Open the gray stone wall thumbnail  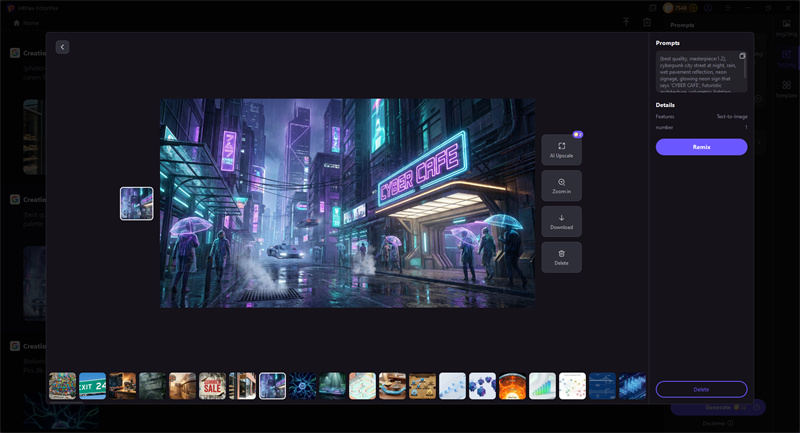pos(153,386)
